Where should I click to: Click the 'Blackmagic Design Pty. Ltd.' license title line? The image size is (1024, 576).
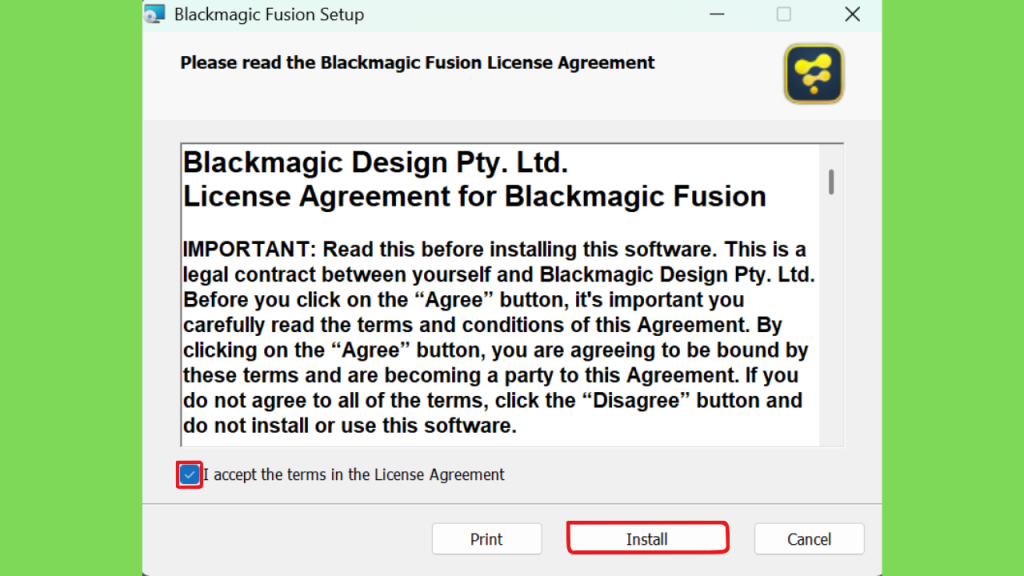pos(376,163)
